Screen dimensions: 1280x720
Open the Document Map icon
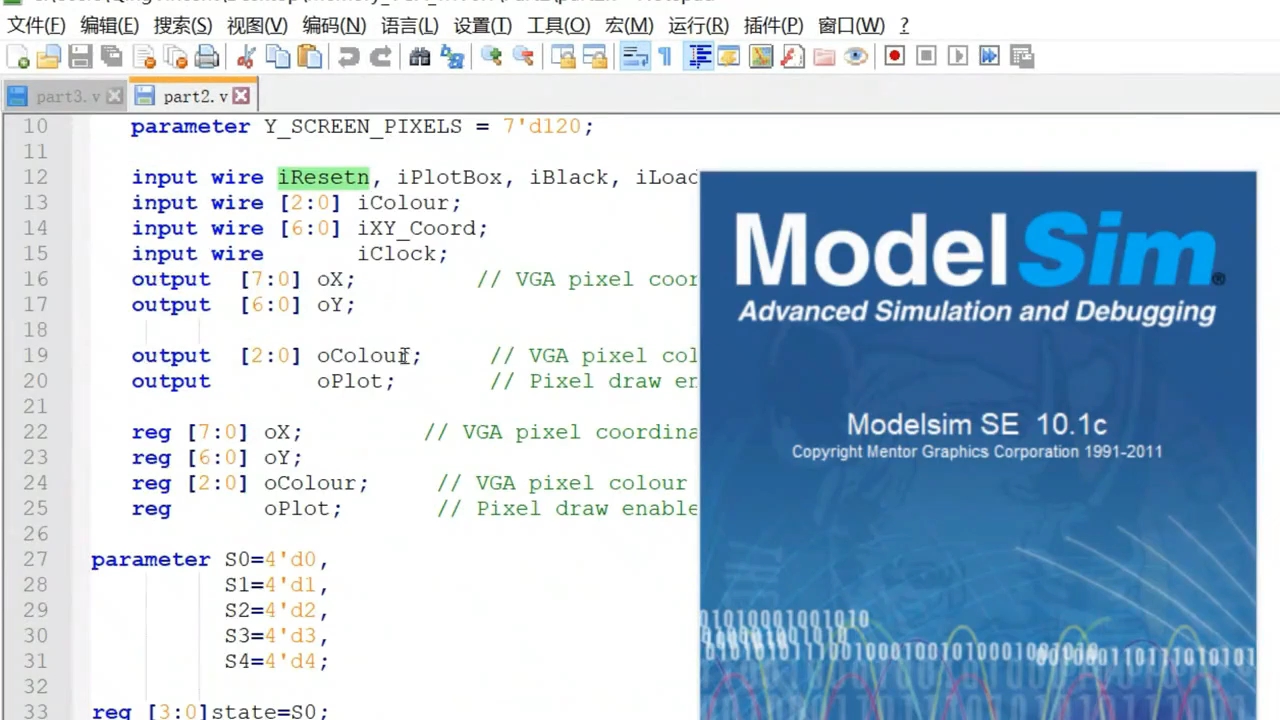click(761, 56)
